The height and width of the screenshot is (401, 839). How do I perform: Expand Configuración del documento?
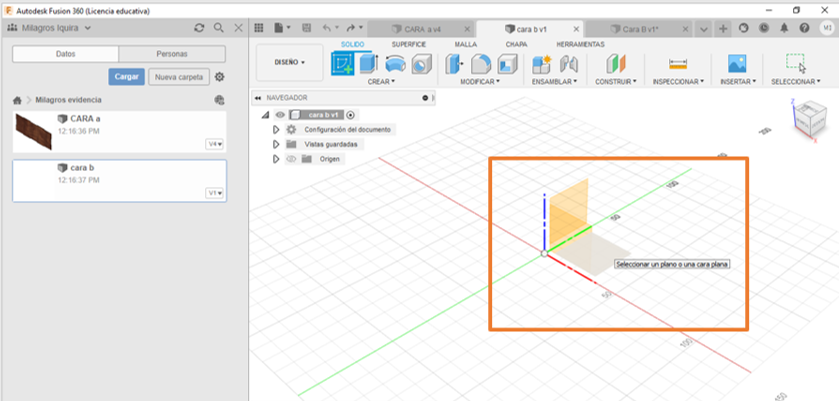click(276, 130)
